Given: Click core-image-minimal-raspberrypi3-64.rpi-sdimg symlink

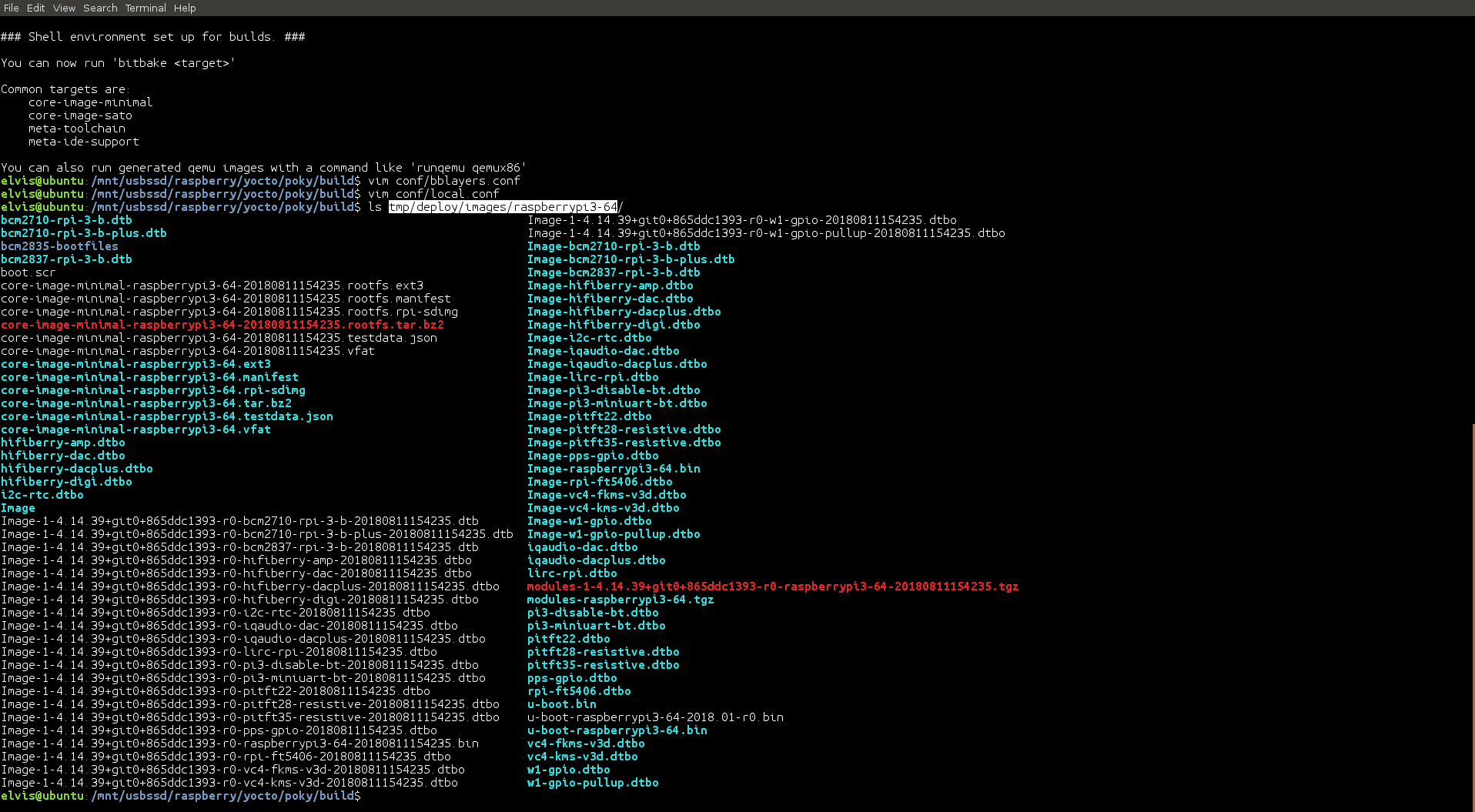Looking at the screenshot, I should (x=153, y=390).
